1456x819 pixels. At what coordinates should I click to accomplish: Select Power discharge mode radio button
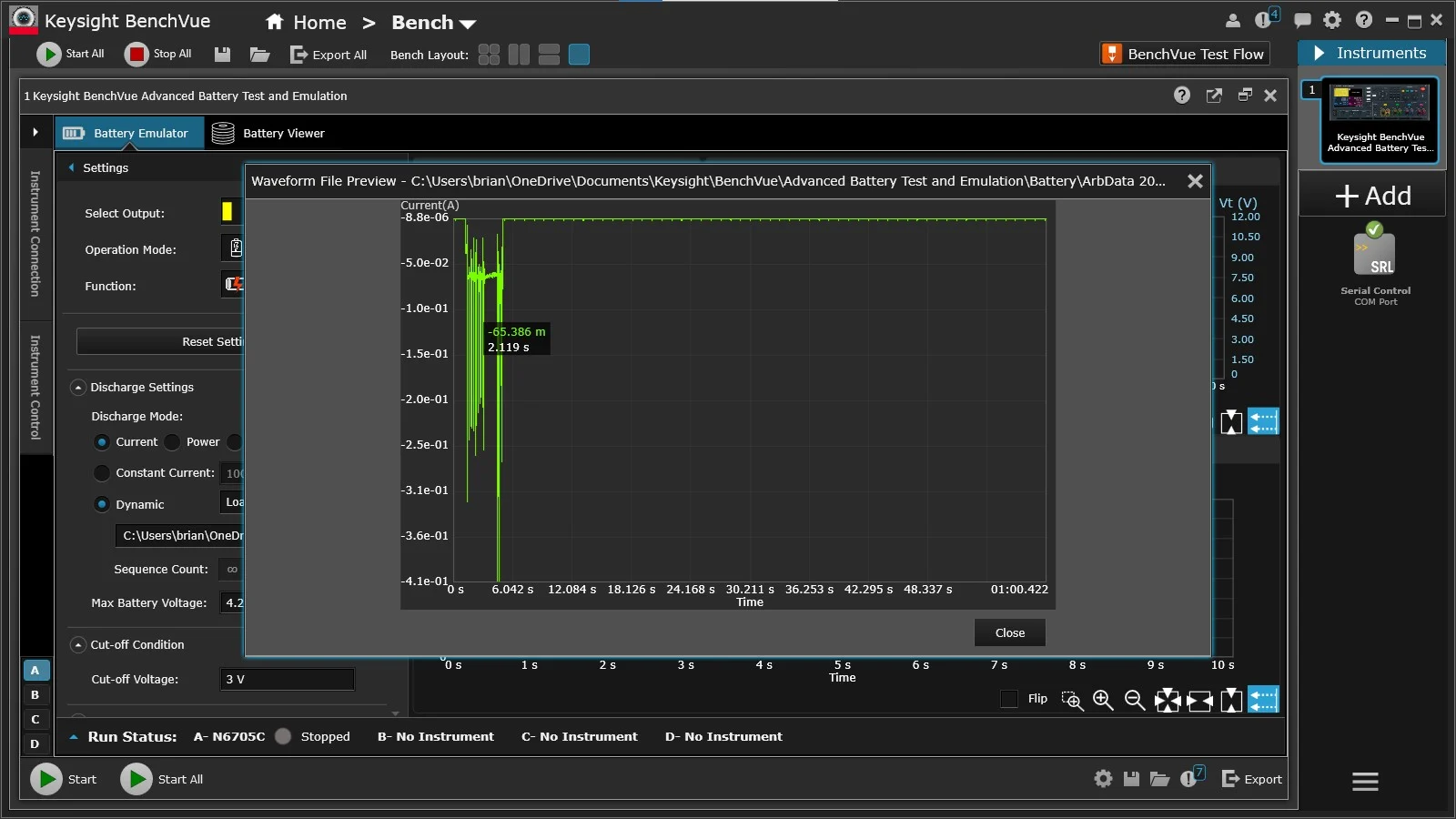tap(172, 442)
